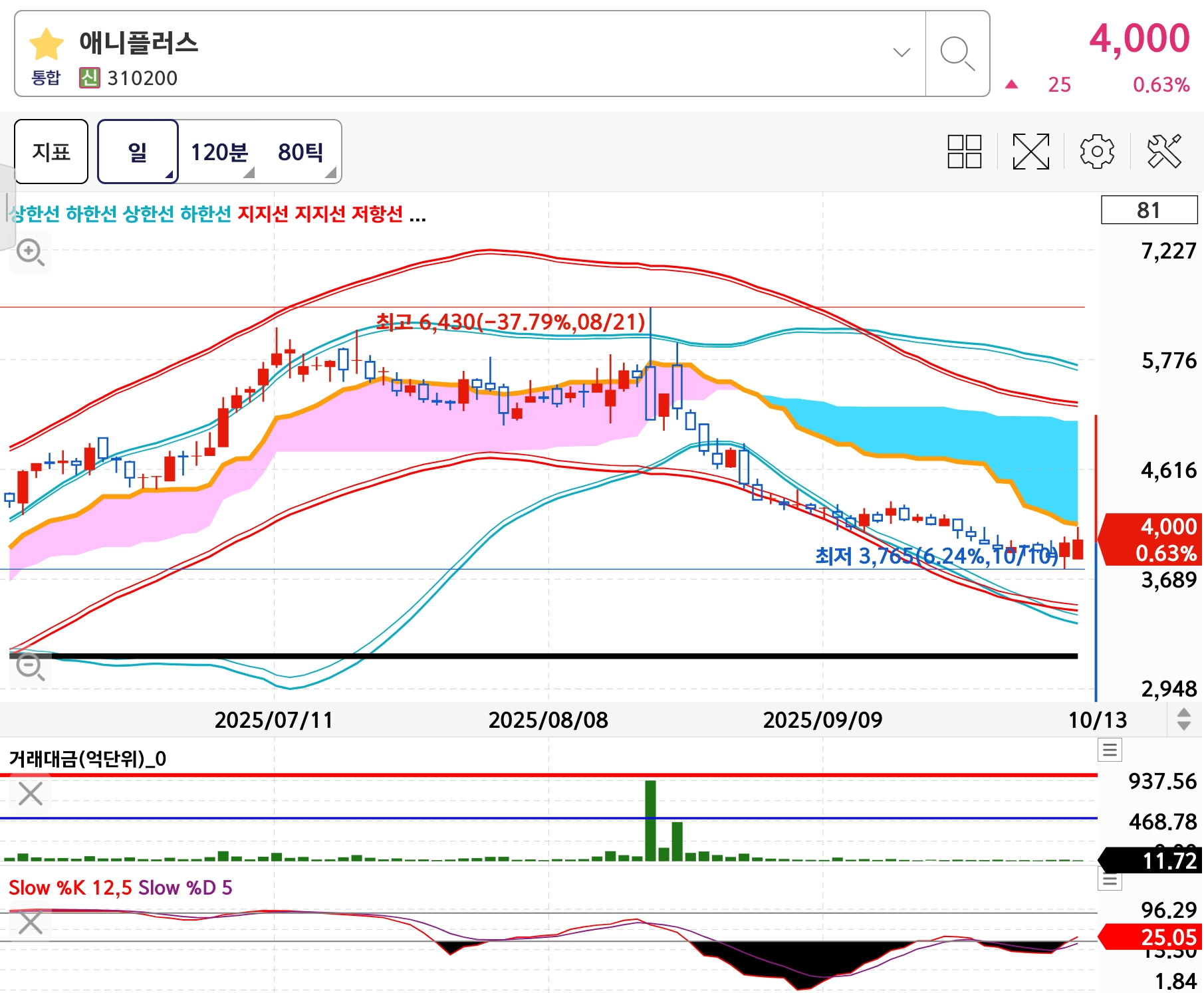Click the 2,948 price axis value

click(x=1169, y=689)
